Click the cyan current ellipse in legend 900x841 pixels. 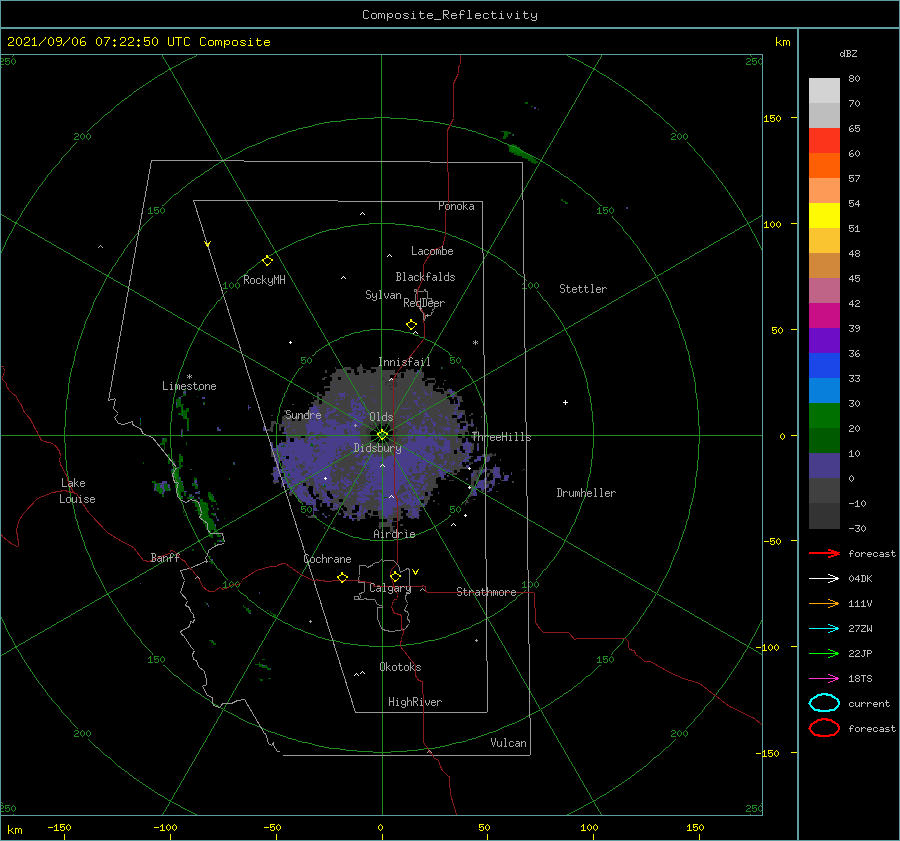point(824,703)
